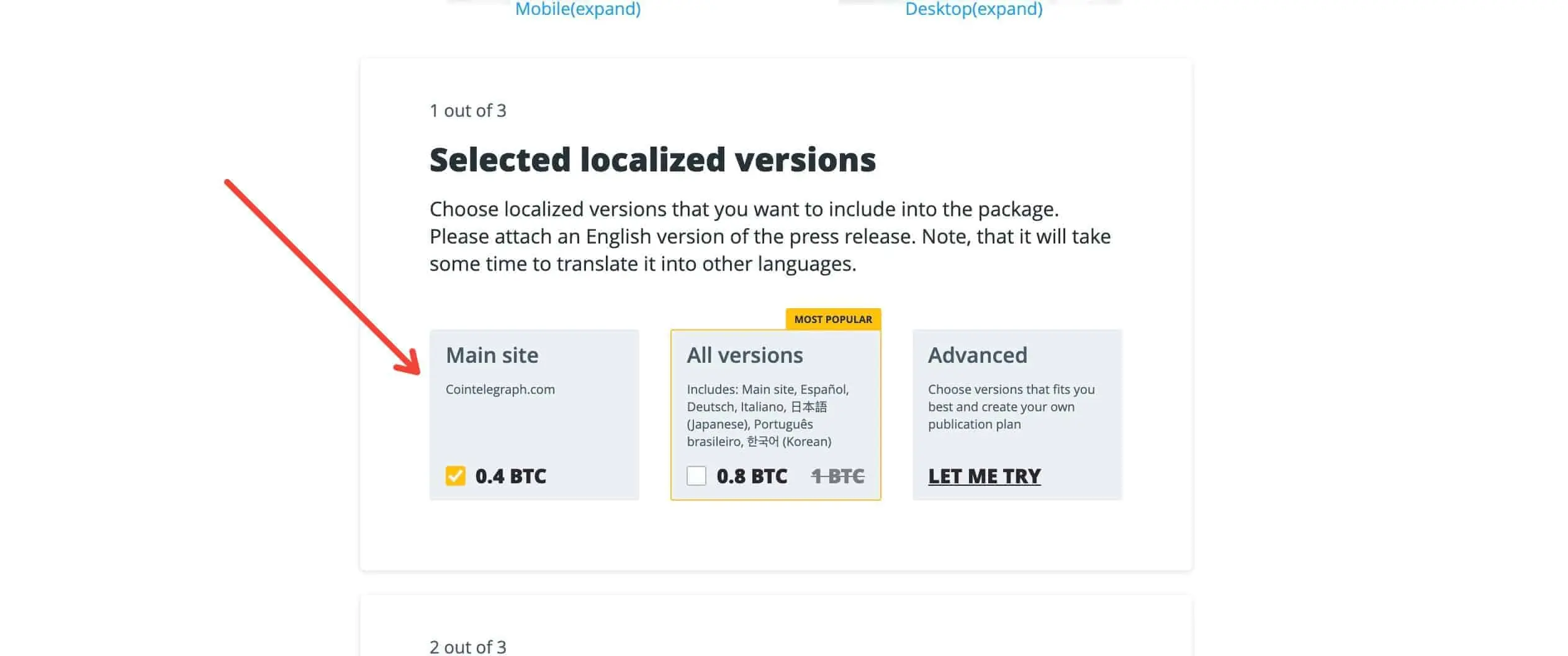Expand the Mobile preview
Screen dimensions: 1568x656
tap(577, 9)
